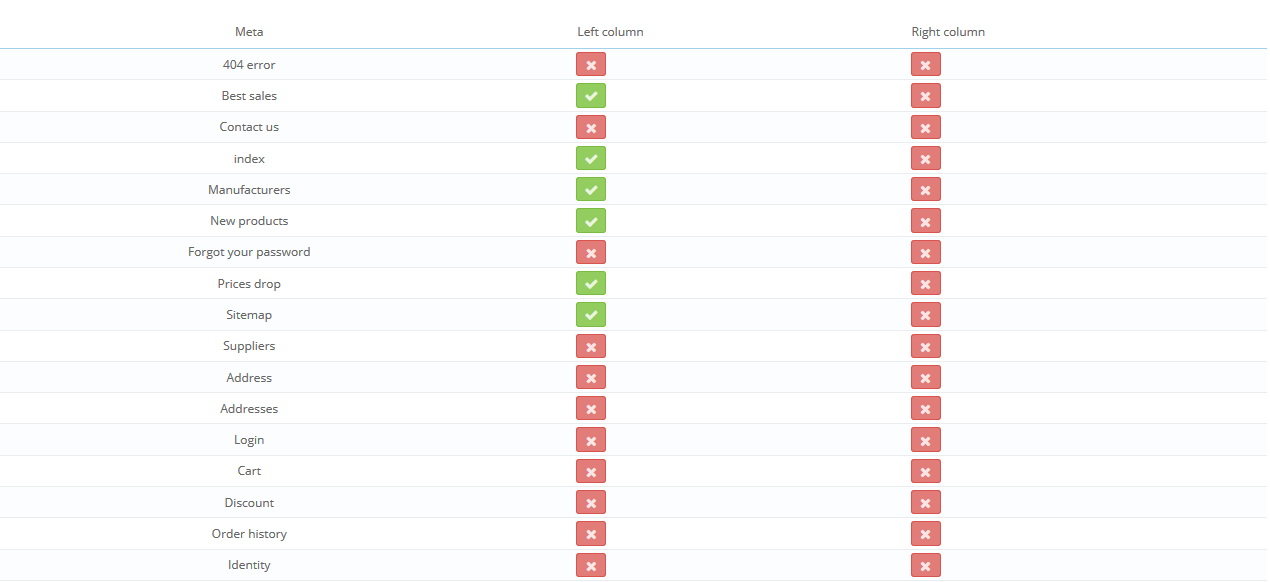Enable right column for Identity
1270x582 pixels.
point(926,565)
